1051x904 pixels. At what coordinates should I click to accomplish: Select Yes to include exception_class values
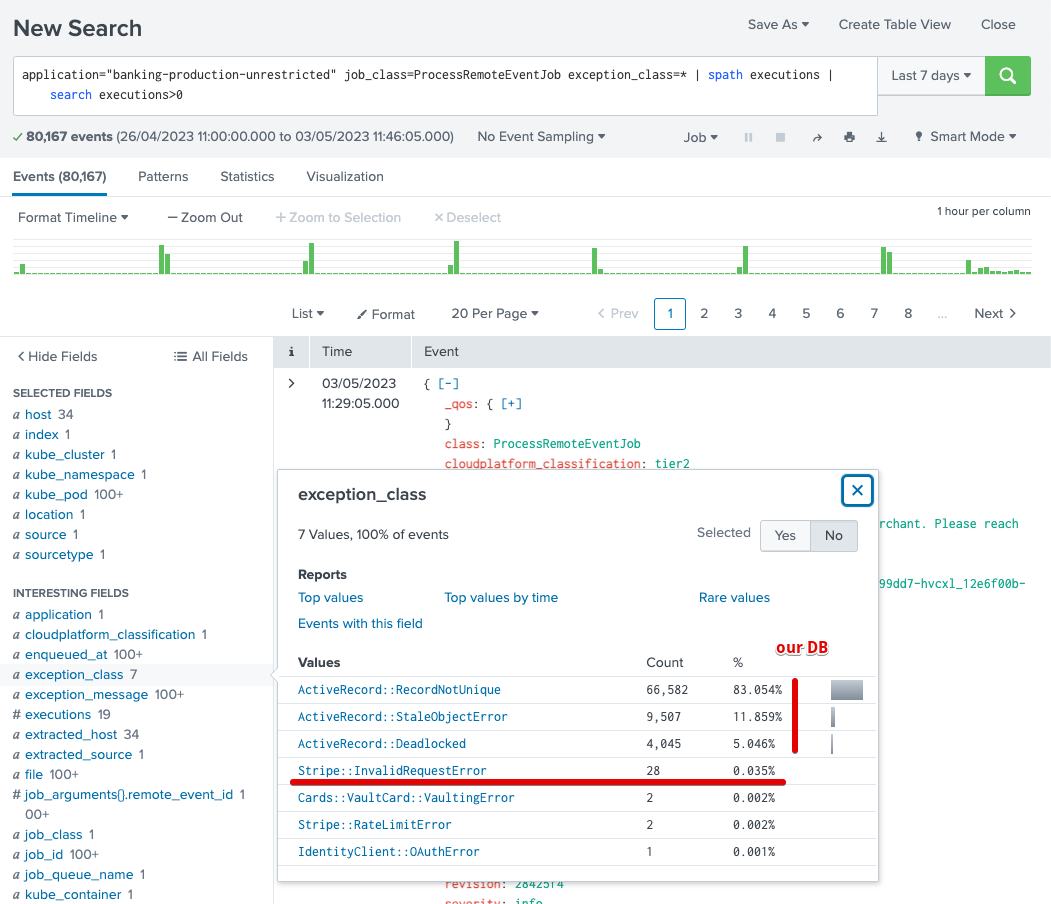tap(785, 536)
